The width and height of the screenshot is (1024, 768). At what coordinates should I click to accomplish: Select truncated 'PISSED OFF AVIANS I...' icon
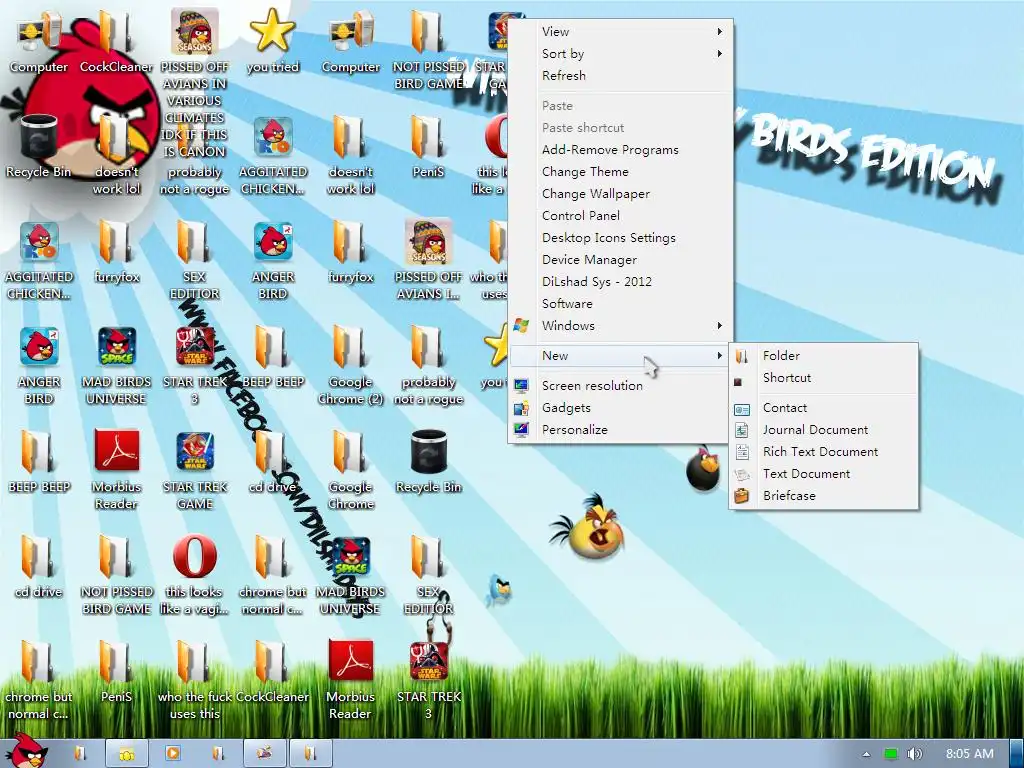point(428,259)
